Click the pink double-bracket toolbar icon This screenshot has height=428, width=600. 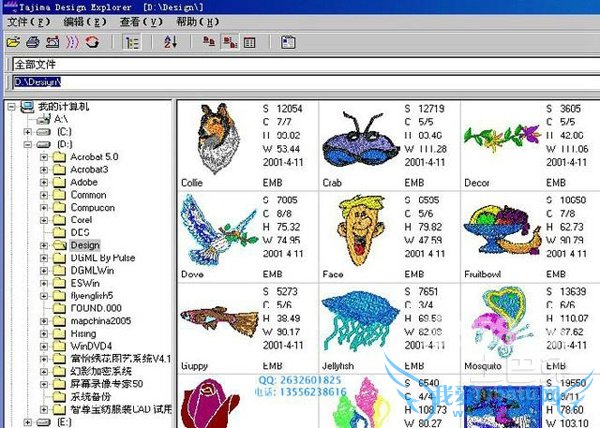pyautogui.click(x=72, y=42)
